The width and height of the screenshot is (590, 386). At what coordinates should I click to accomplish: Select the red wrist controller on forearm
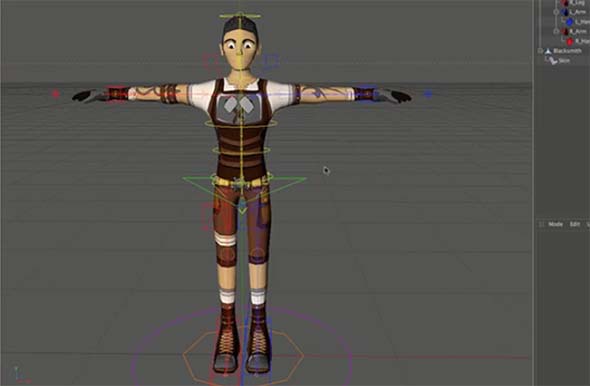click(118, 94)
